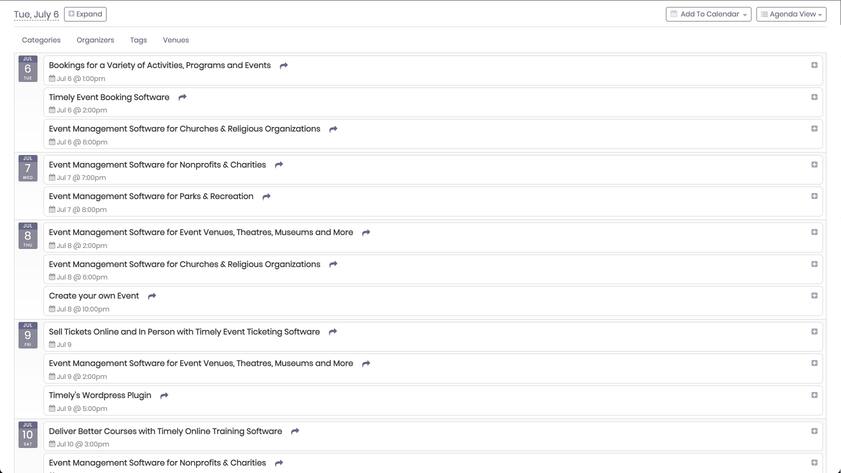Share the Bookings for a Variety of Activities event
The width and height of the screenshot is (841, 473).
[284, 65]
